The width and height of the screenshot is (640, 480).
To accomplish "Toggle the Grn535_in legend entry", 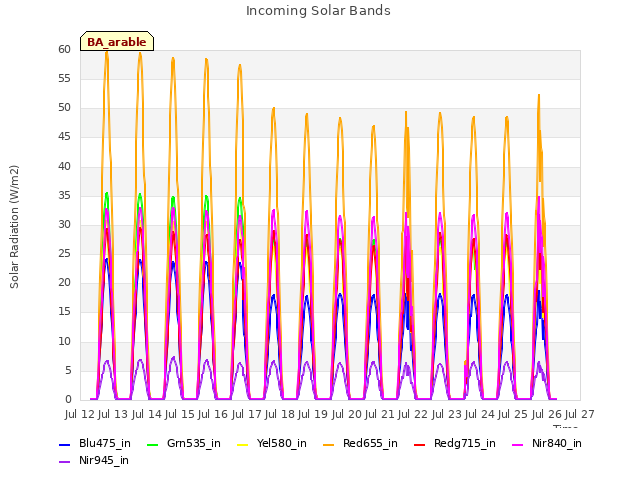I will pyautogui.click(x=184, y=444).
